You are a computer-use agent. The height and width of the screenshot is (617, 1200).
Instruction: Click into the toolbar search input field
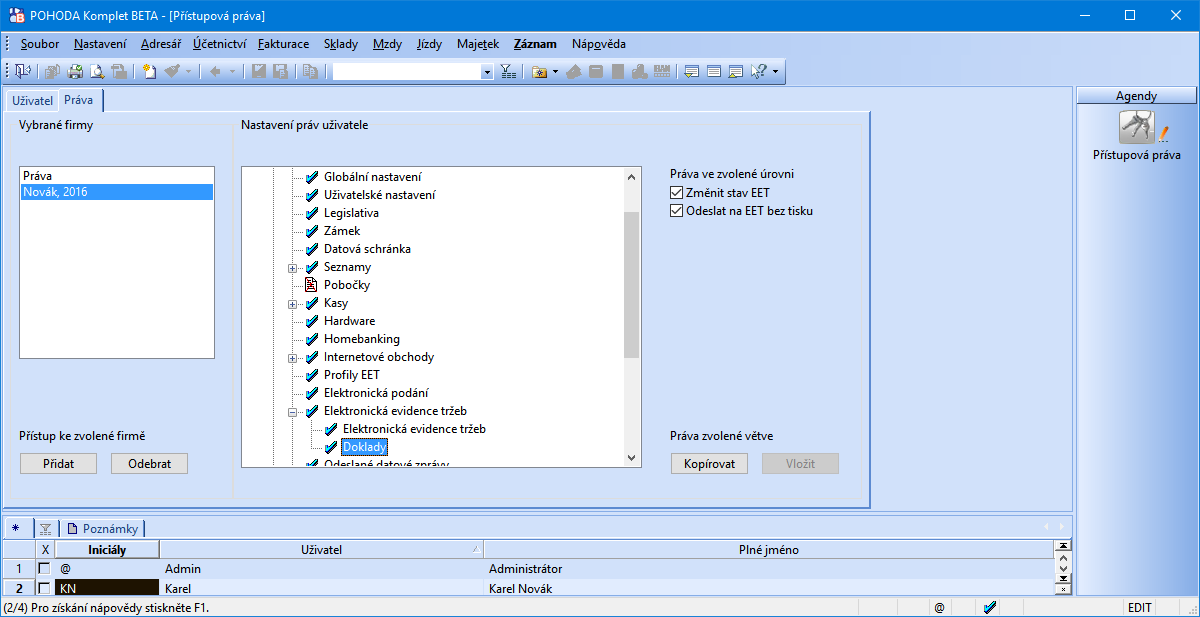click(x=406, y=72)
